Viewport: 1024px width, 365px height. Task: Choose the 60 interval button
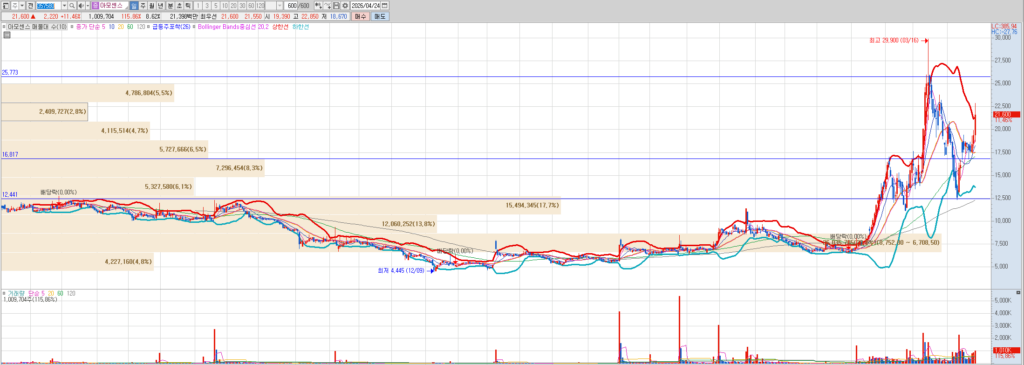point(251,5)
